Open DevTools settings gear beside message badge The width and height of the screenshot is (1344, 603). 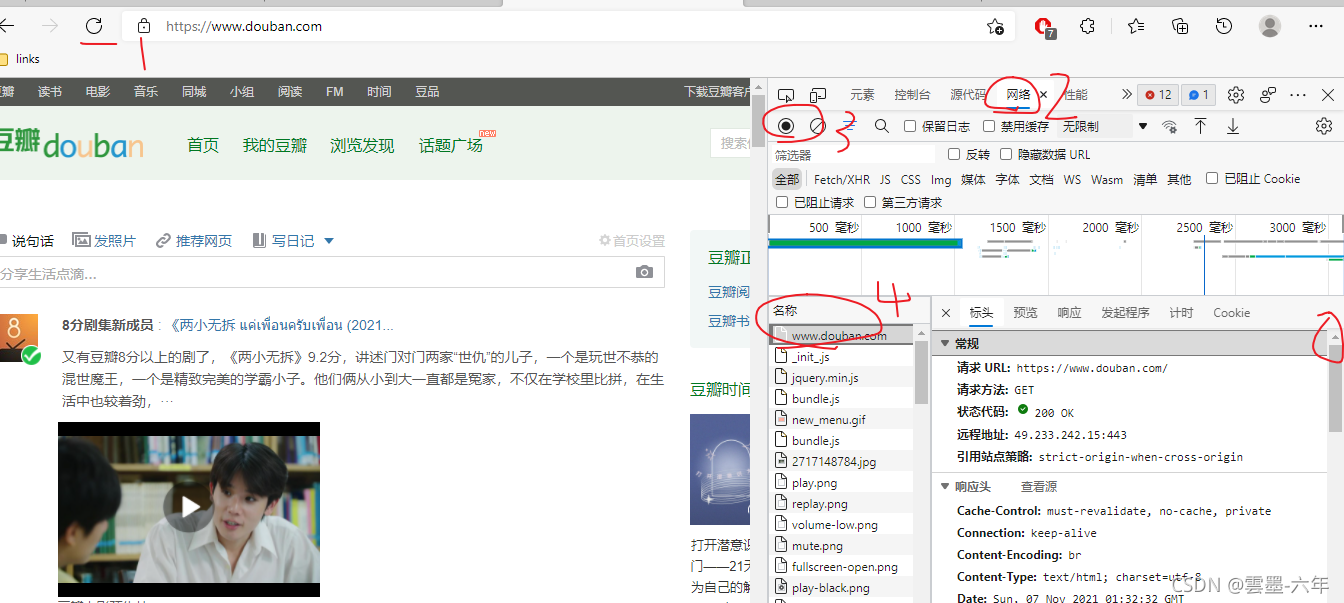(1236, 95)
